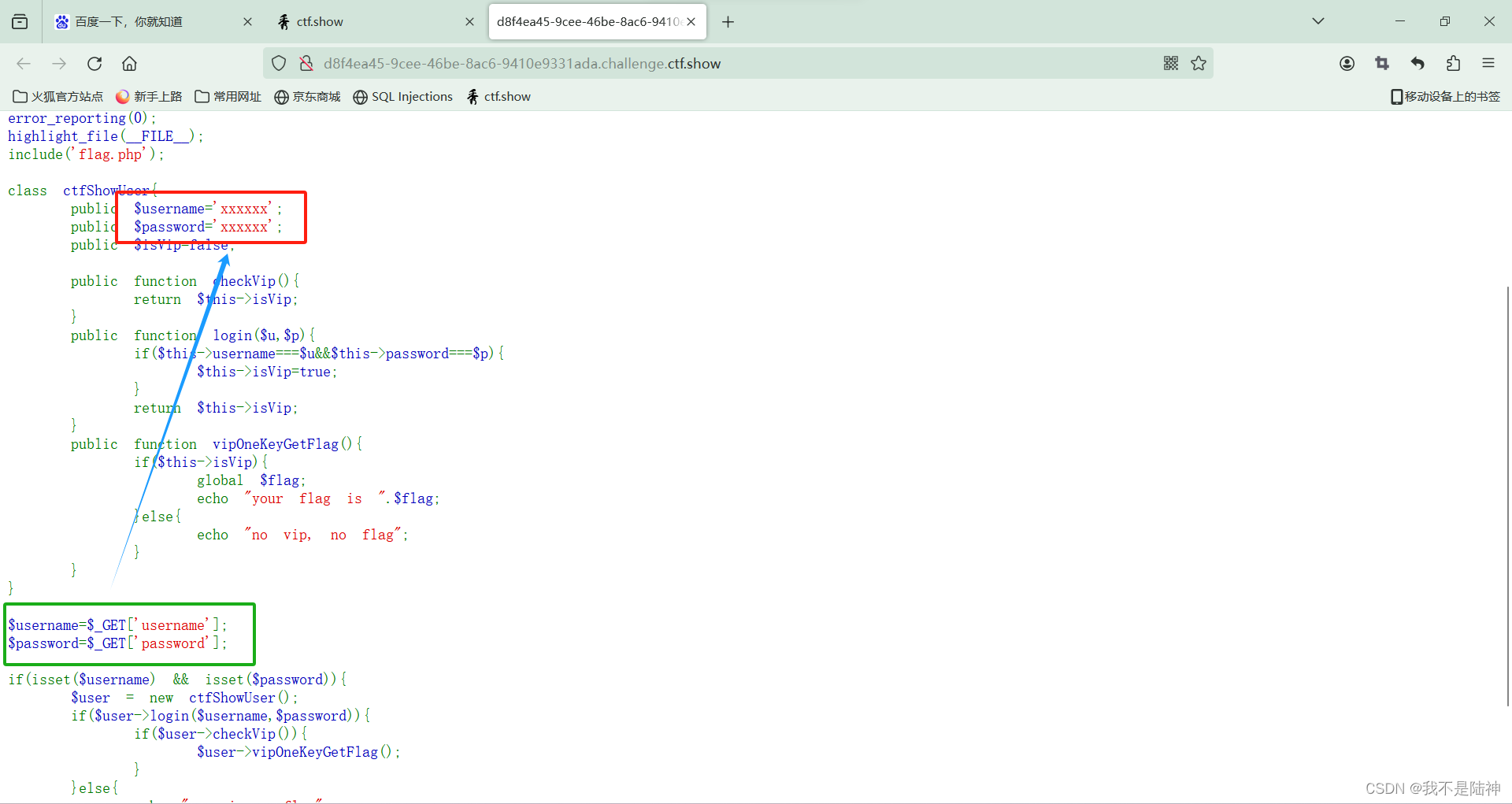Open Firefox View recent browsing icon
Screen dimensions: 1512x804
pyautogui.click(x=20, y=21)
